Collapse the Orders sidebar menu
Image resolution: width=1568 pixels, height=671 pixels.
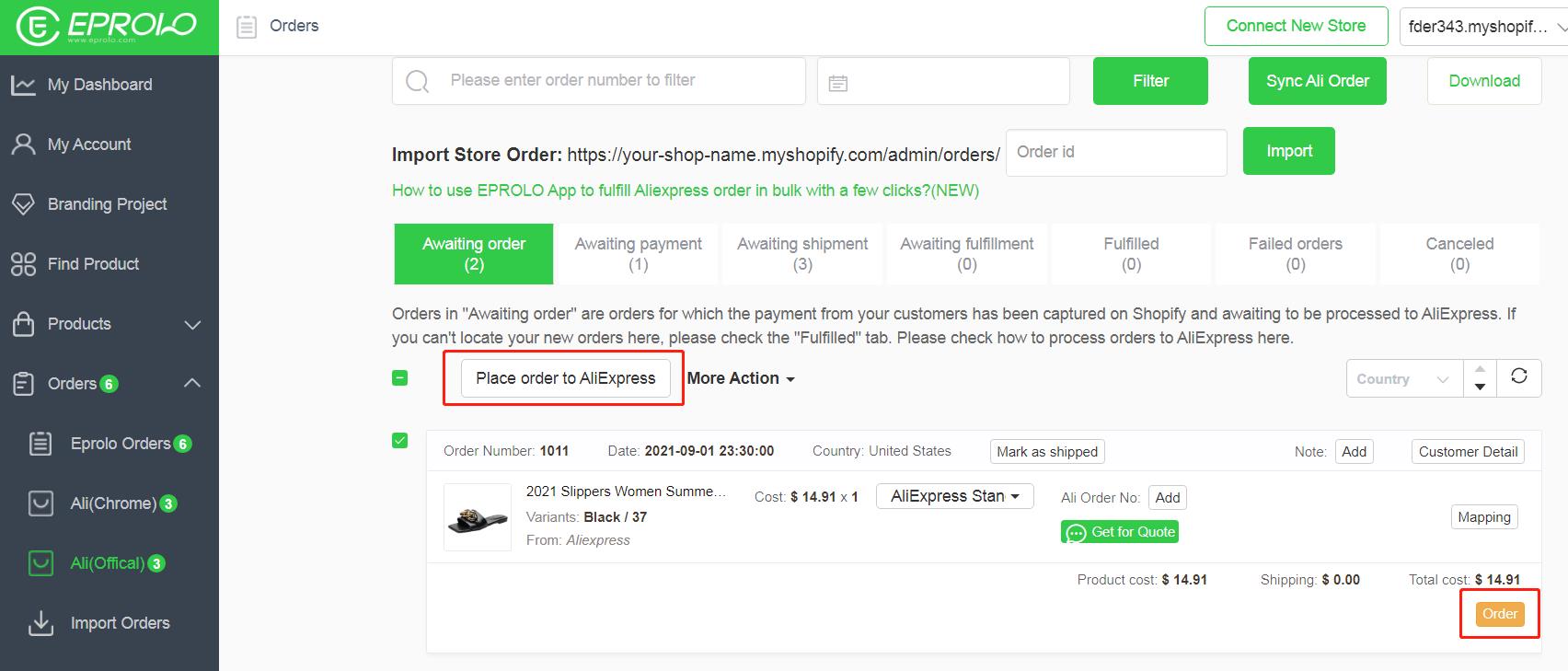coord(192,383)
